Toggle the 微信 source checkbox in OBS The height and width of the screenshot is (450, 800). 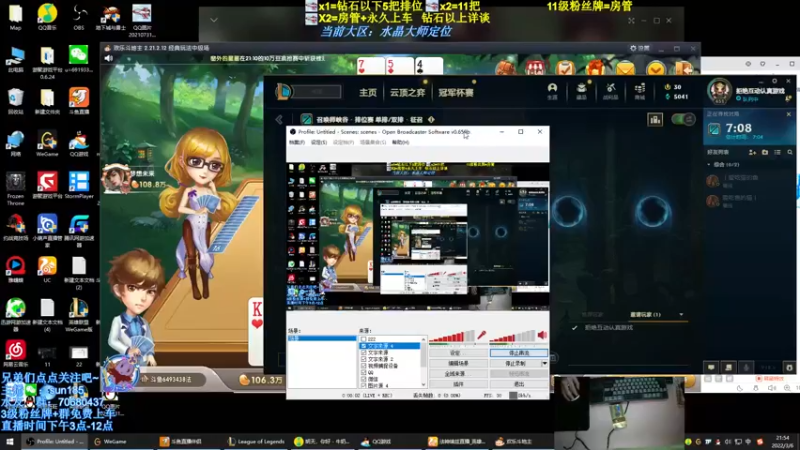(363, 379)
